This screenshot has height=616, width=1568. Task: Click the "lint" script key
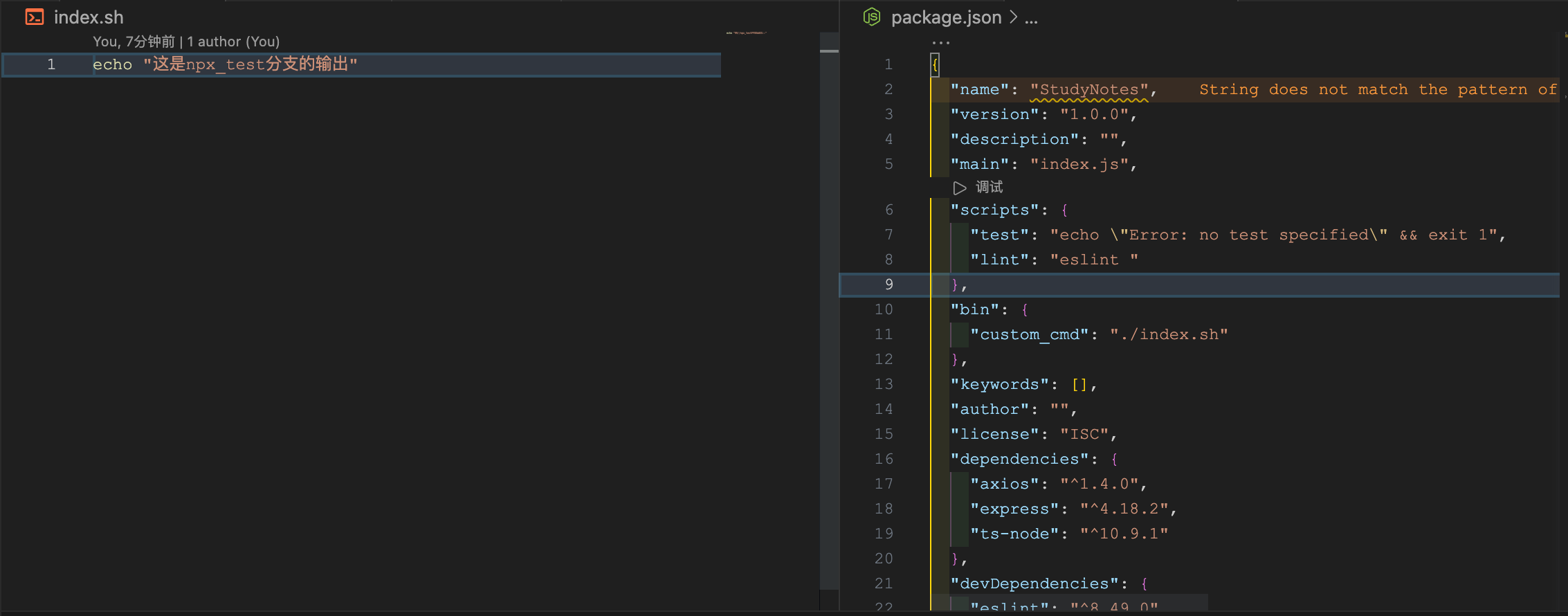click(x=1000, y=260)
